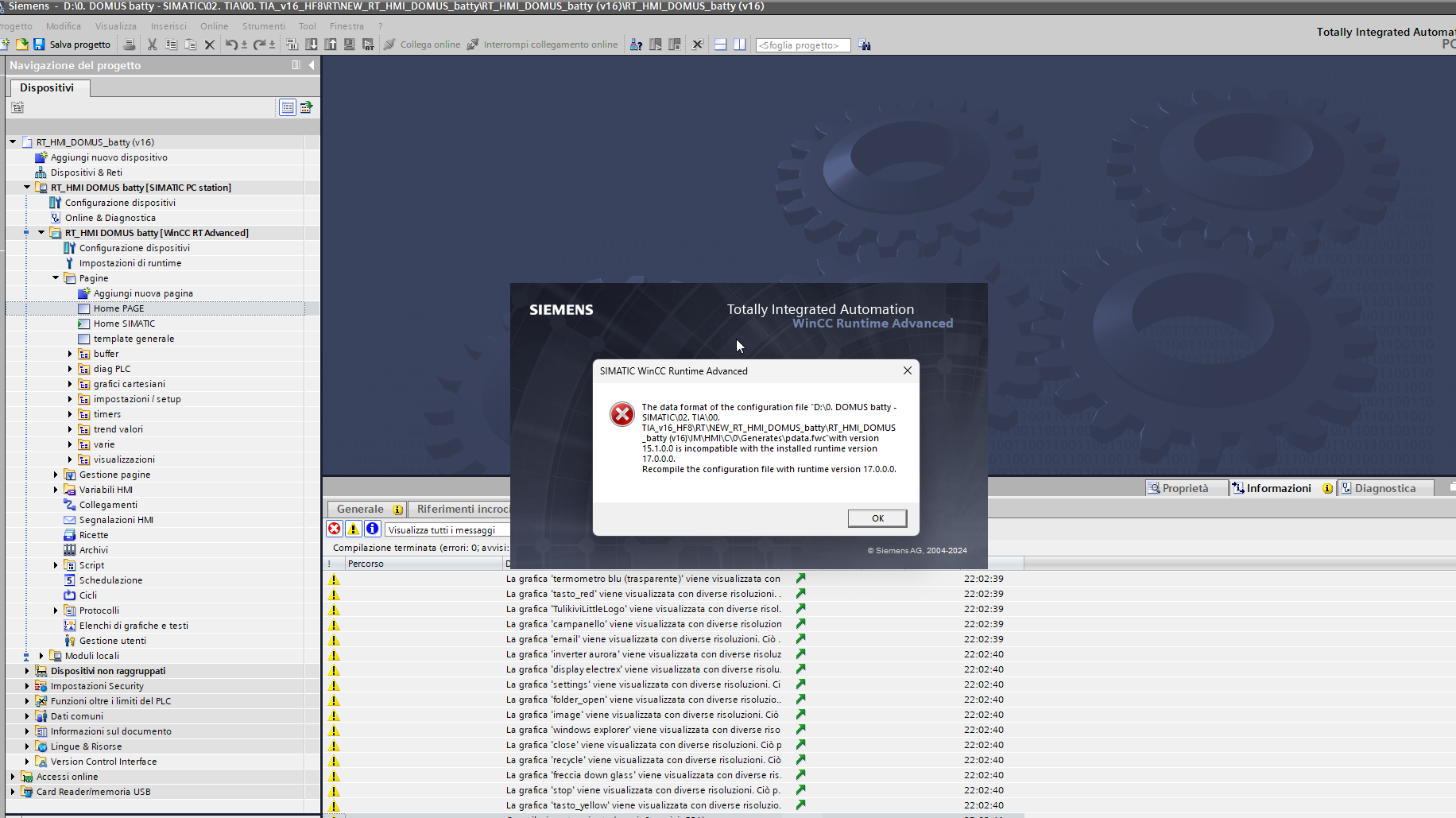Open the Strumenti menu
This screenshot has height=818, width=1456.
click(x=264, y=26)
